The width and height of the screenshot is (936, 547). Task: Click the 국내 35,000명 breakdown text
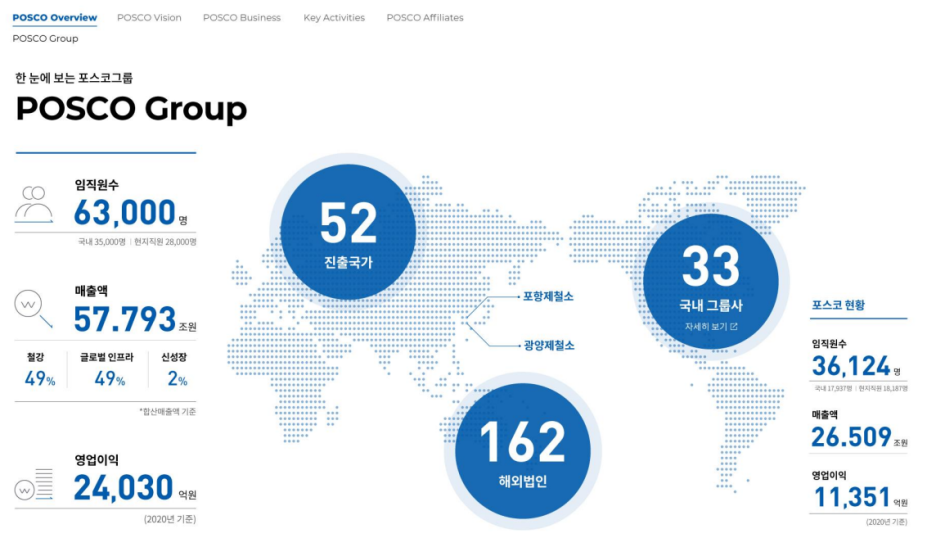[101, 242]
